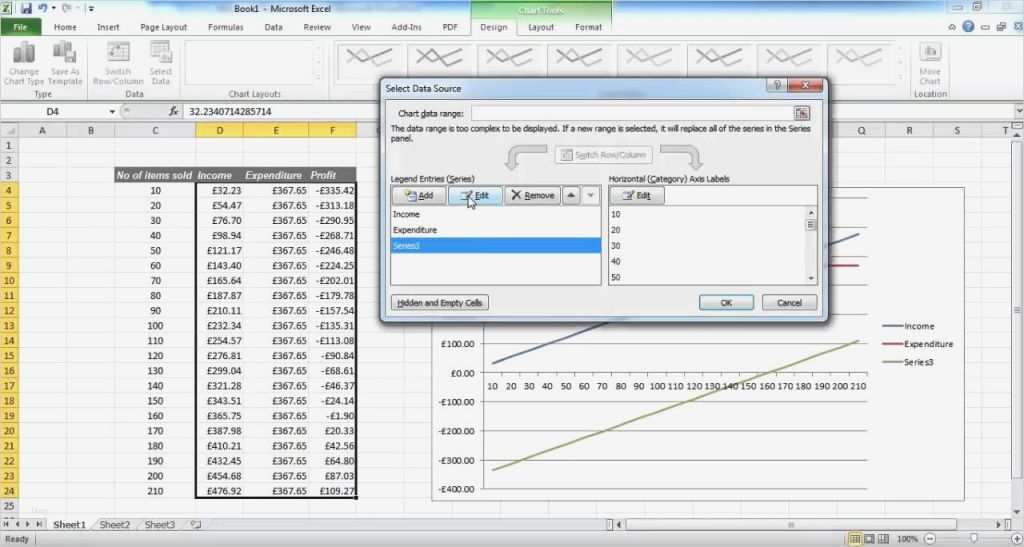This screenshot has width=1024, height=547.
Task: Click the Add series button
Action: coord(419,195)
